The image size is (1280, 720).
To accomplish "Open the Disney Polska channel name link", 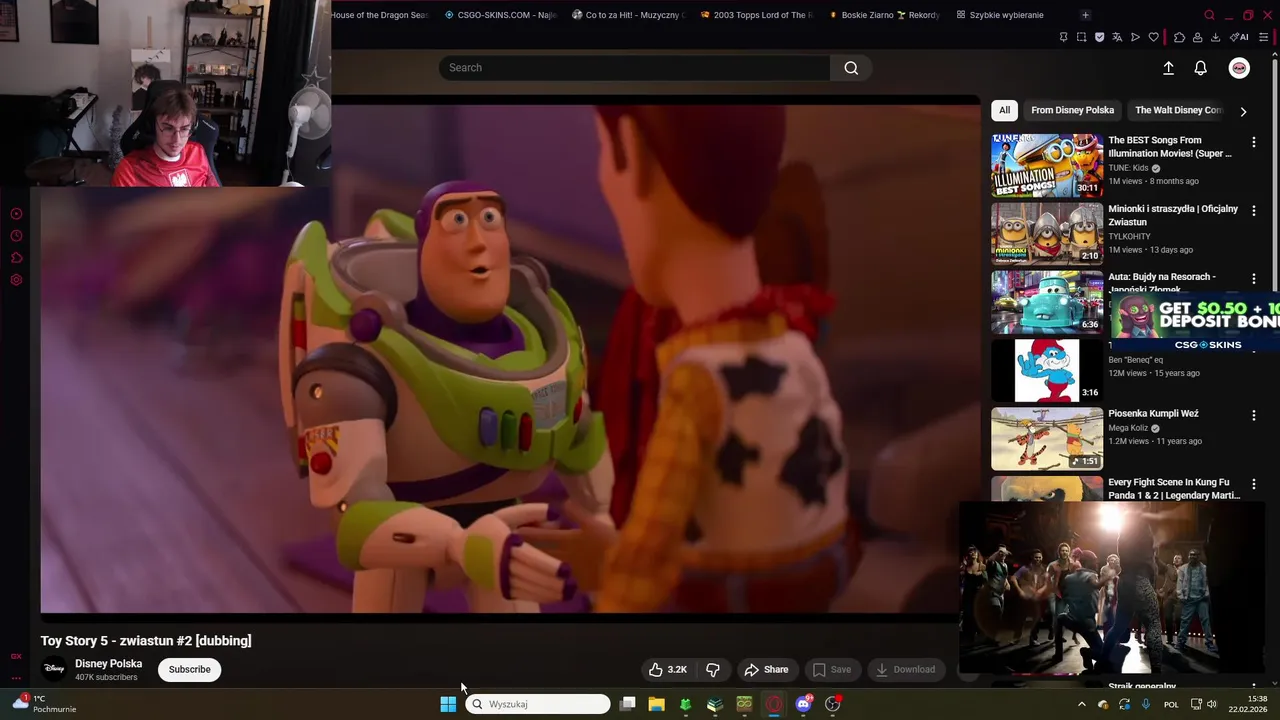I will [x=108, y=664].
